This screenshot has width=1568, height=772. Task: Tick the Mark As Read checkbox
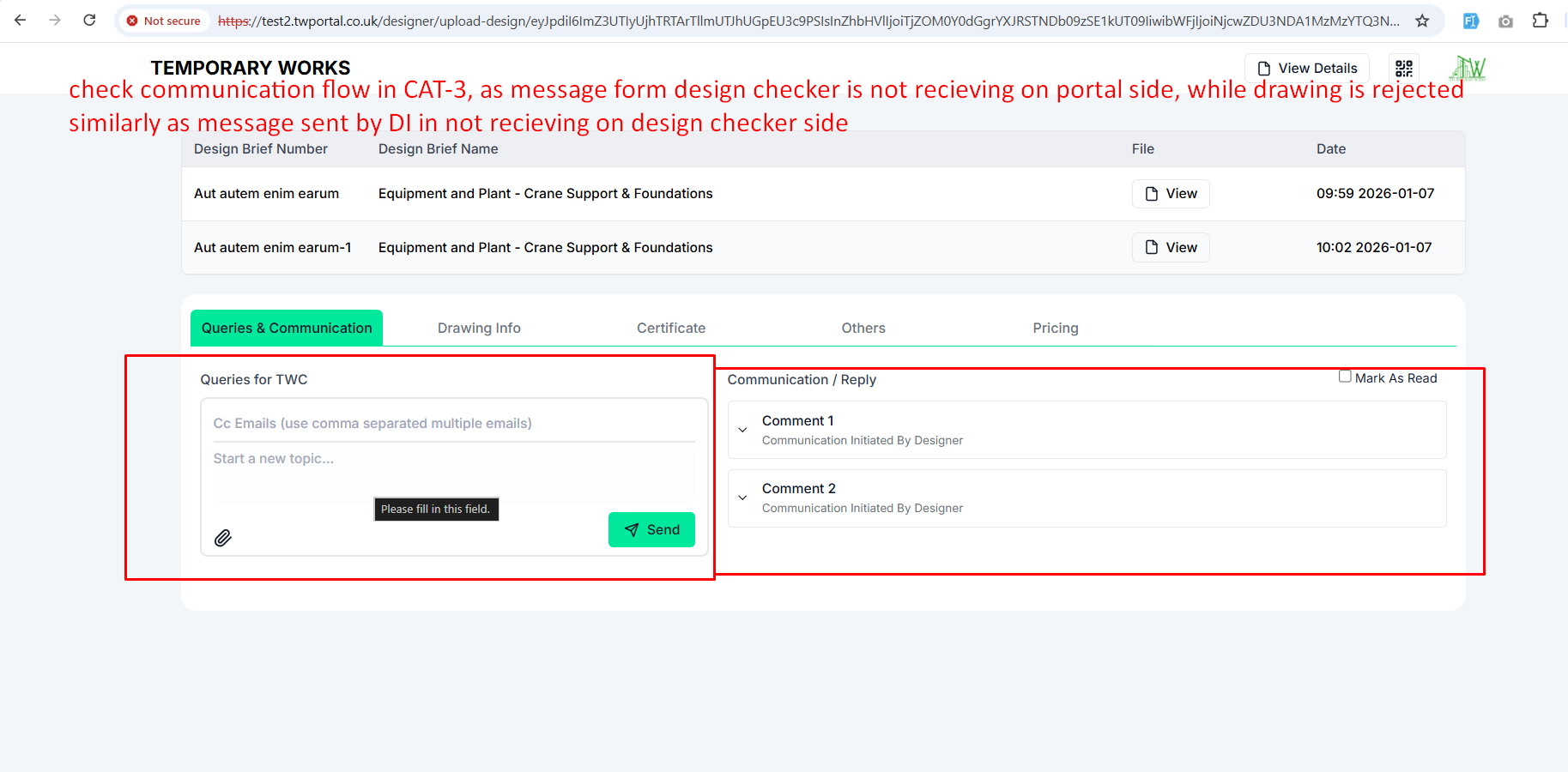click(1345, 377)
